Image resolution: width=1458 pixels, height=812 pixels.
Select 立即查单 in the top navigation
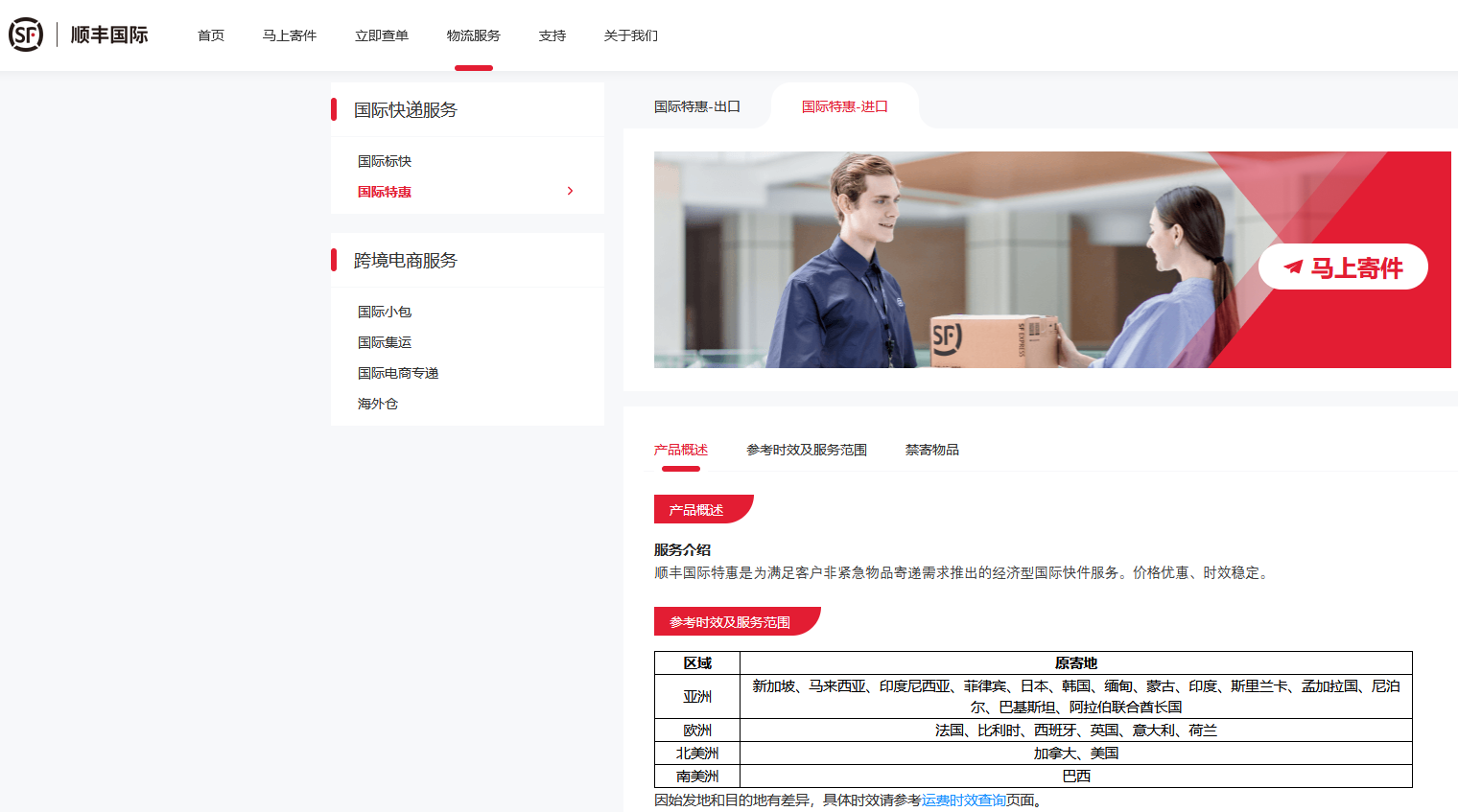pyautogui.click(x=382, y=35)
